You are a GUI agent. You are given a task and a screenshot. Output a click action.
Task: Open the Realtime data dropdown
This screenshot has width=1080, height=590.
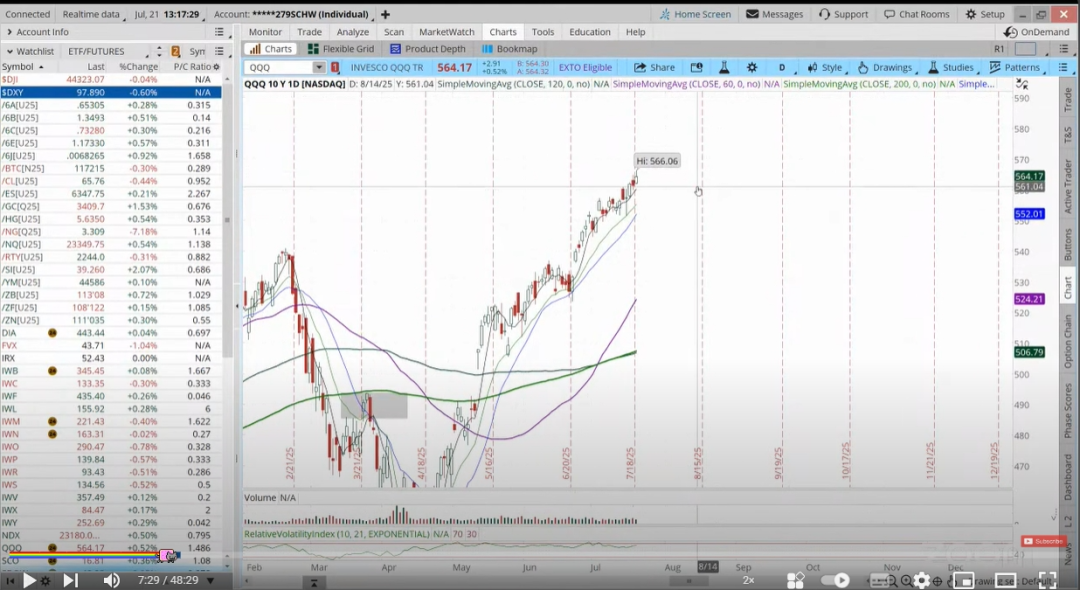(x=91, y=14)
